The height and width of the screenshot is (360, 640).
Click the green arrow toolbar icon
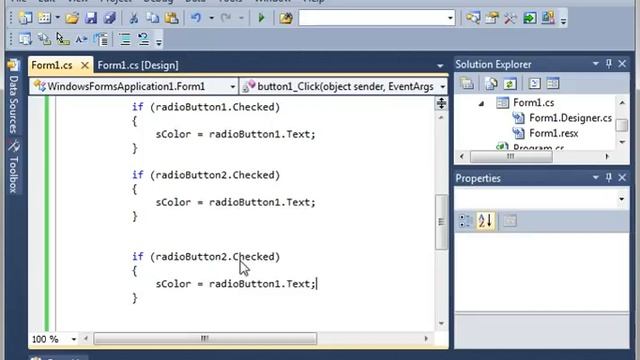[529, 18]
